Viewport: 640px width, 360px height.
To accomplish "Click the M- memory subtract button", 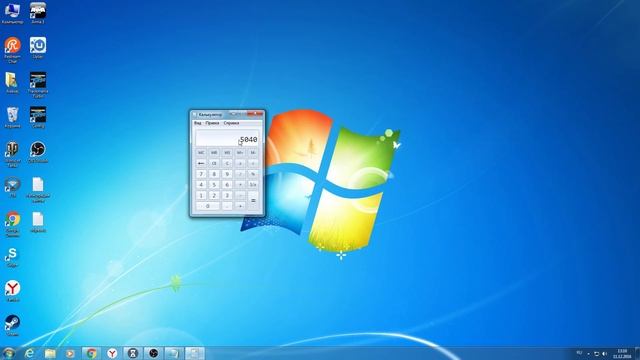I will pos(253,153).
